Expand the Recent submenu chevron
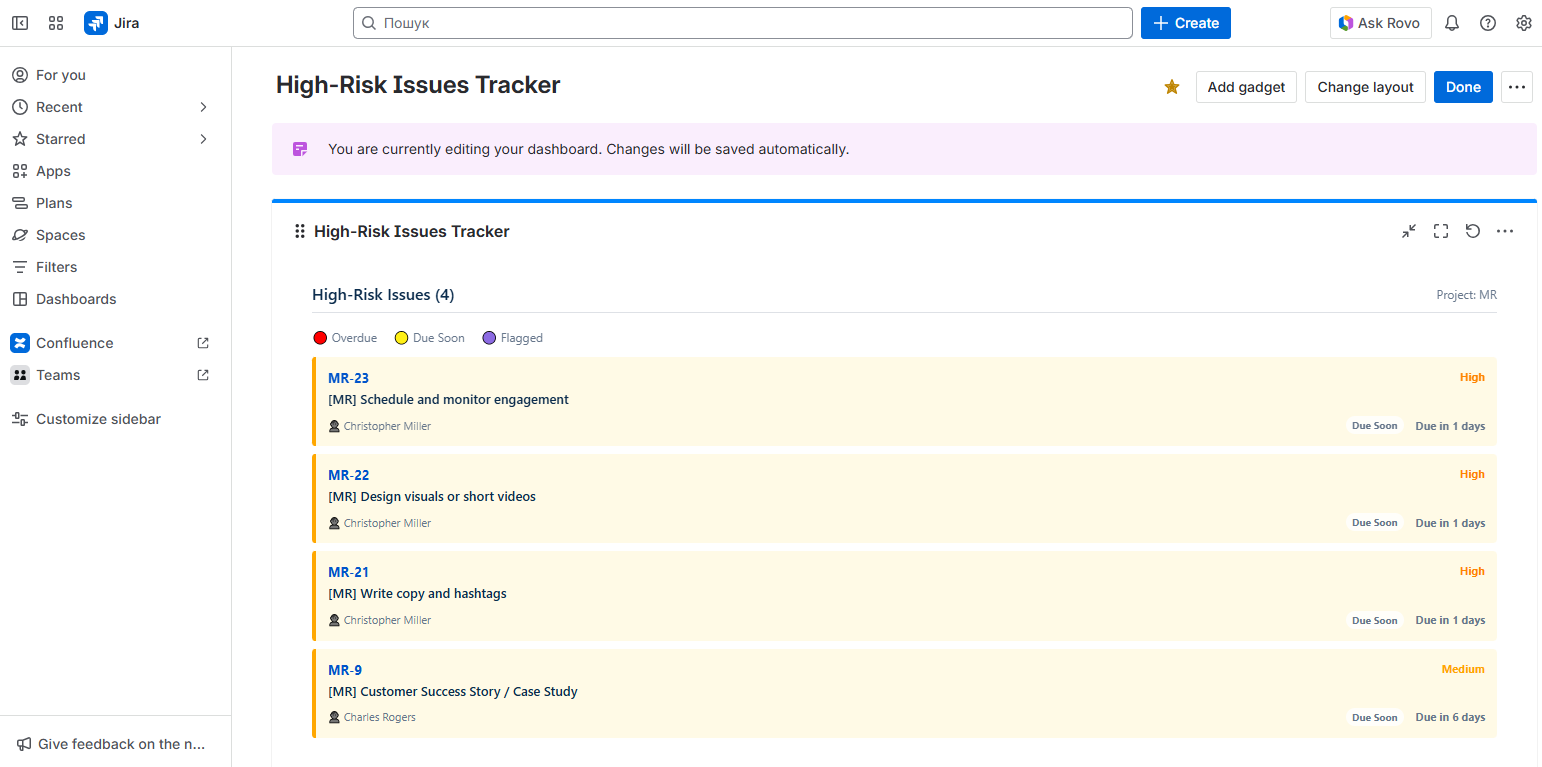1542x767 pixels. tap(203, 107)
